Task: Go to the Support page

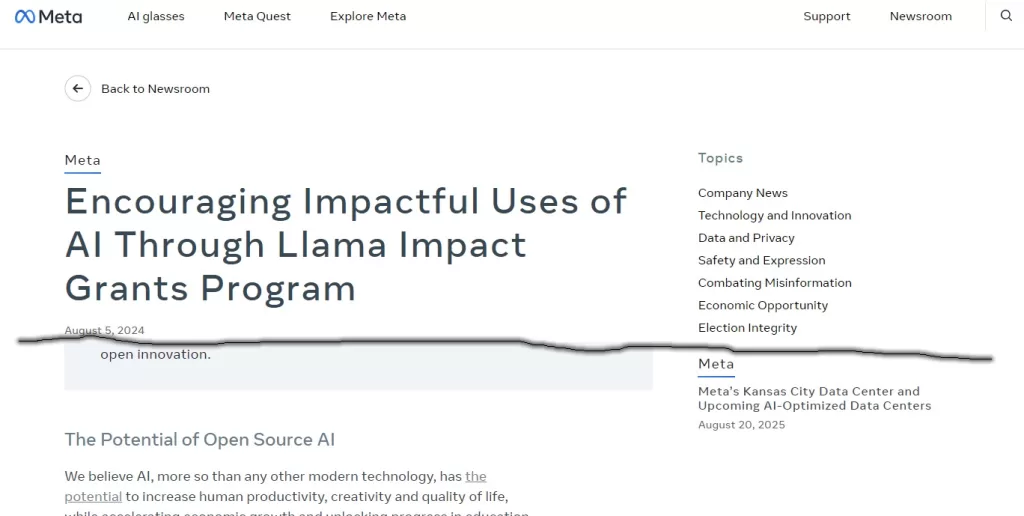Action: tap(827, 17)
